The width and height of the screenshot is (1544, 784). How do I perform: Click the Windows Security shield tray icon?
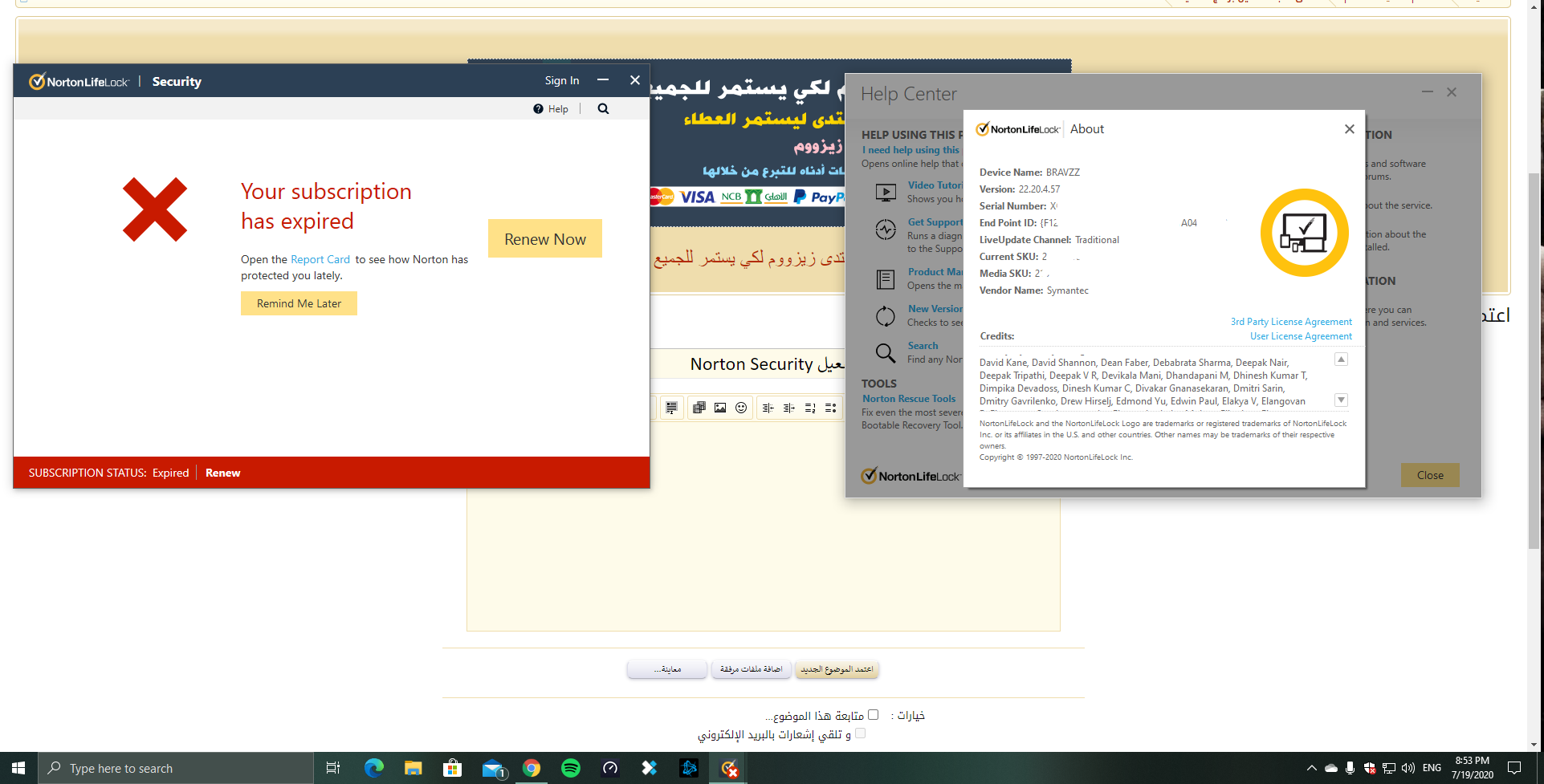(x=1370, y=768)
